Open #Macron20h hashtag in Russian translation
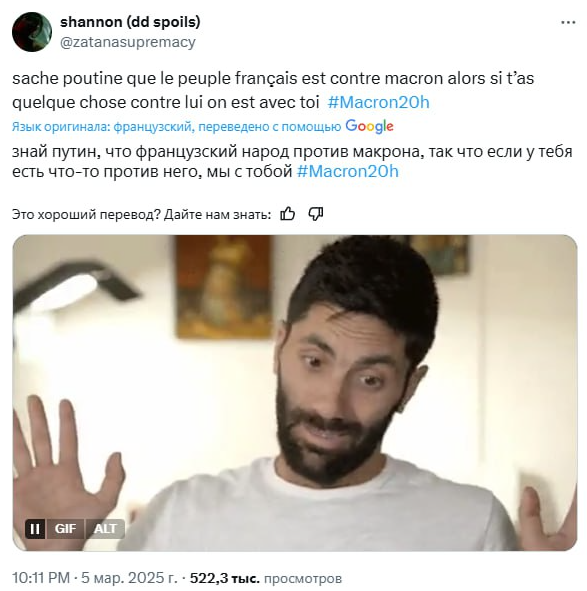The width and height of the screenshot is (587, 591). point(348,171)
